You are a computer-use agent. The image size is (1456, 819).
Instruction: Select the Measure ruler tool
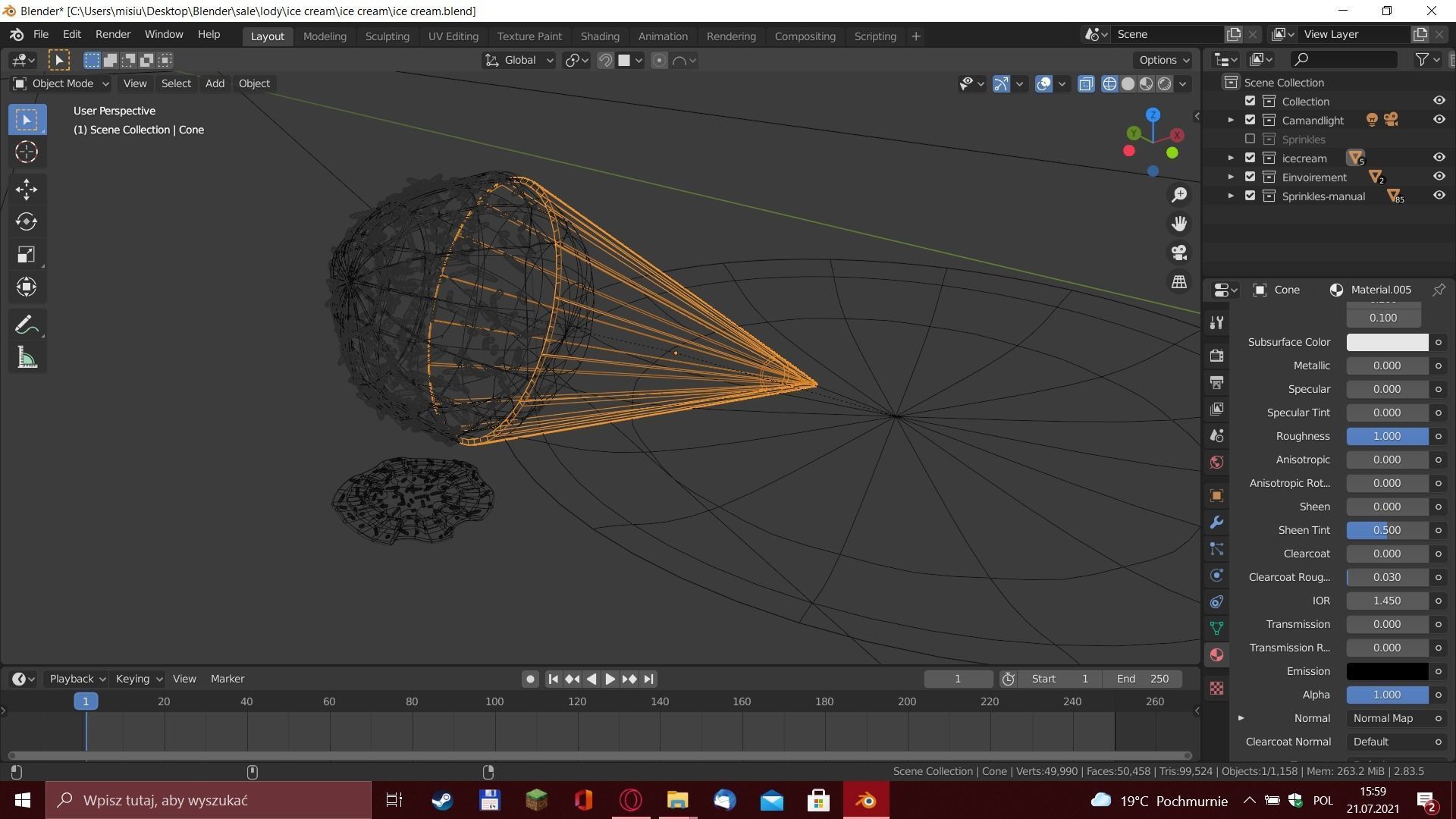(27, 358)
